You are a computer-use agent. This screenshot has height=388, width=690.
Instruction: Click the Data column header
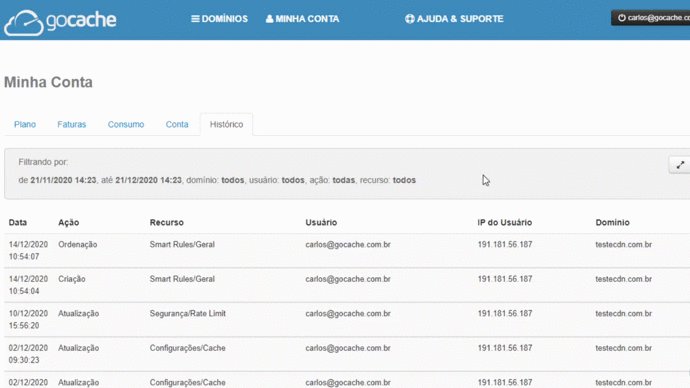18,223
